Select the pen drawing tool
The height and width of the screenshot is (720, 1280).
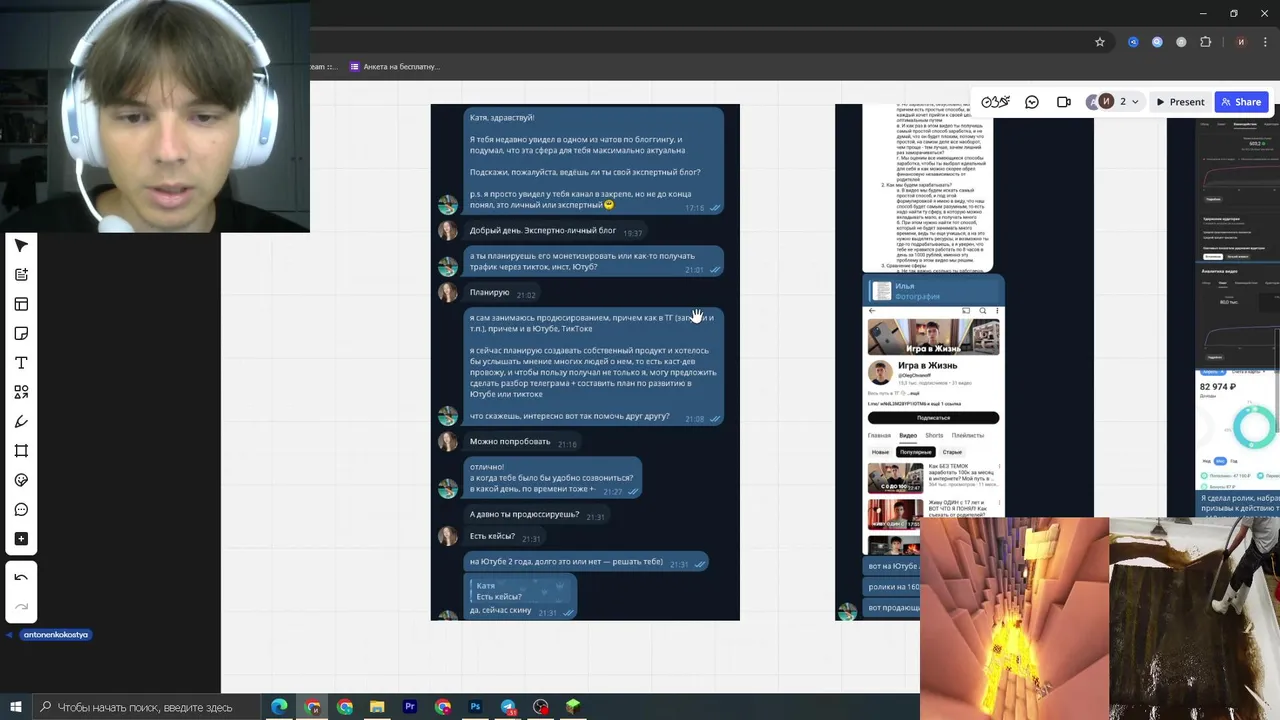21,421
